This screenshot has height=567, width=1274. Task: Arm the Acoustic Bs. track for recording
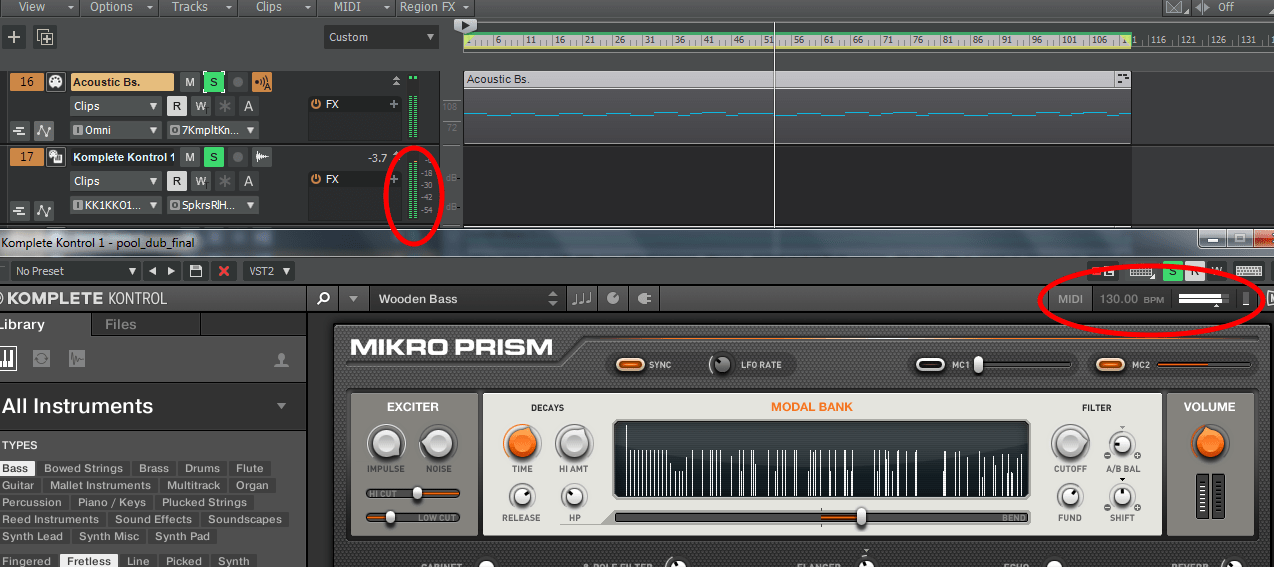pos(238,82)
